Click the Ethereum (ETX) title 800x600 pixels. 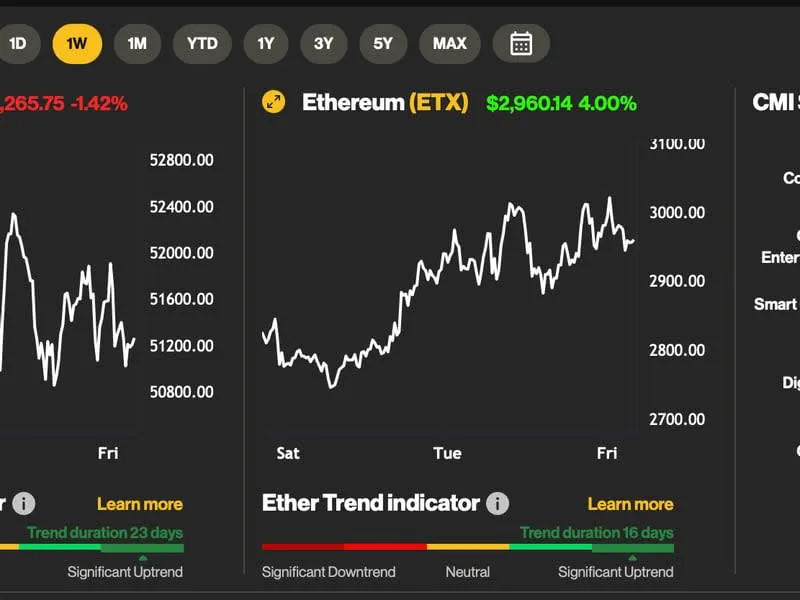click(386, 101)
